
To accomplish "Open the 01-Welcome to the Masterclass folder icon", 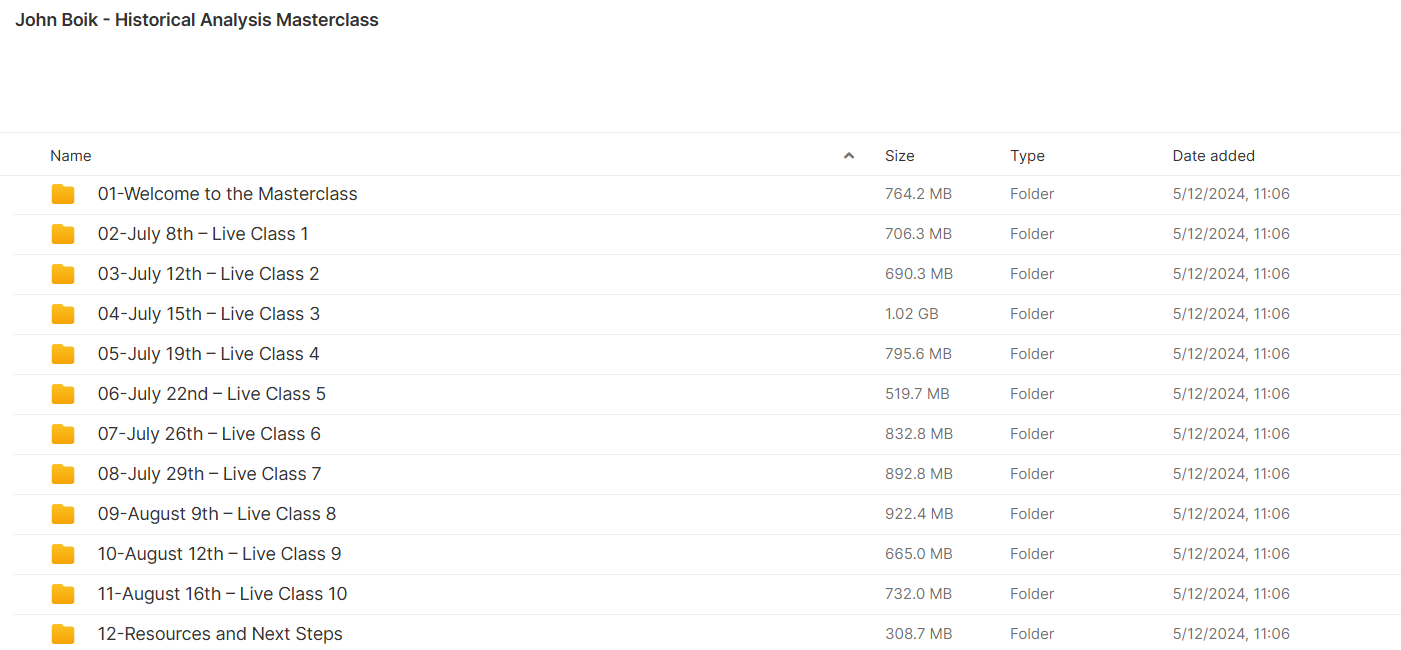I will [63, 194].
